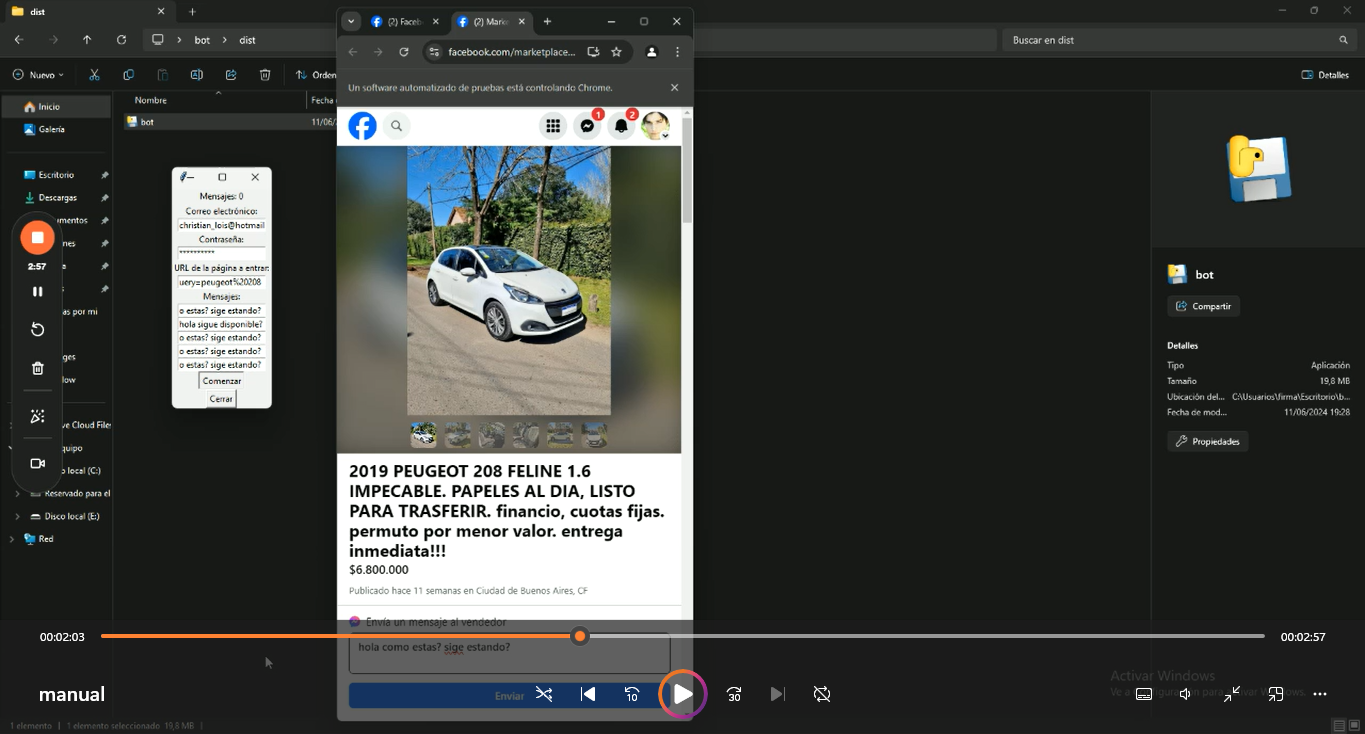Toggle repeat mode in the player
This screenshot has height=734, width=1365.
tap(822, 694)
